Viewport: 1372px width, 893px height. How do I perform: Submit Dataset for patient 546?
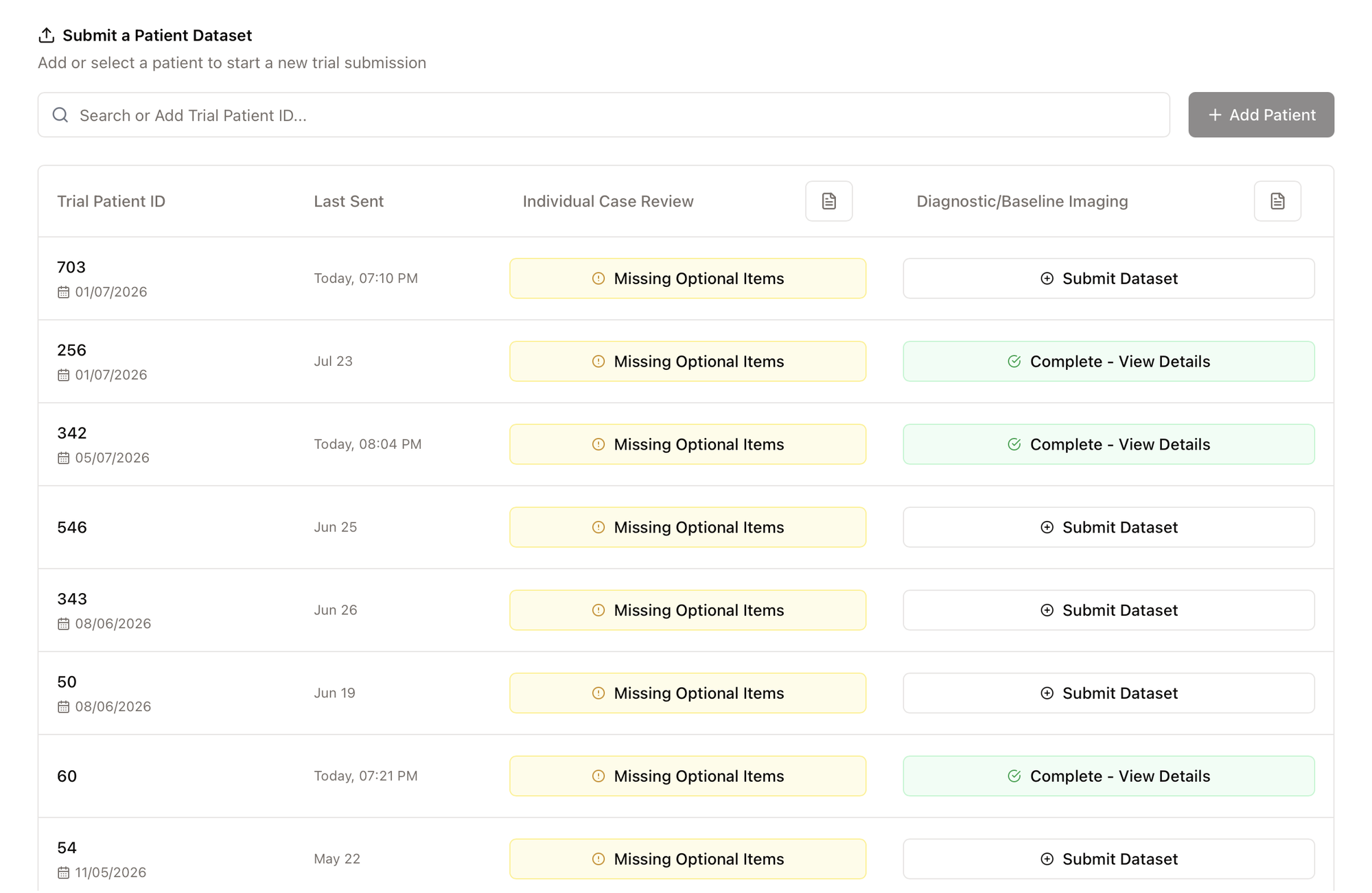1108,527
